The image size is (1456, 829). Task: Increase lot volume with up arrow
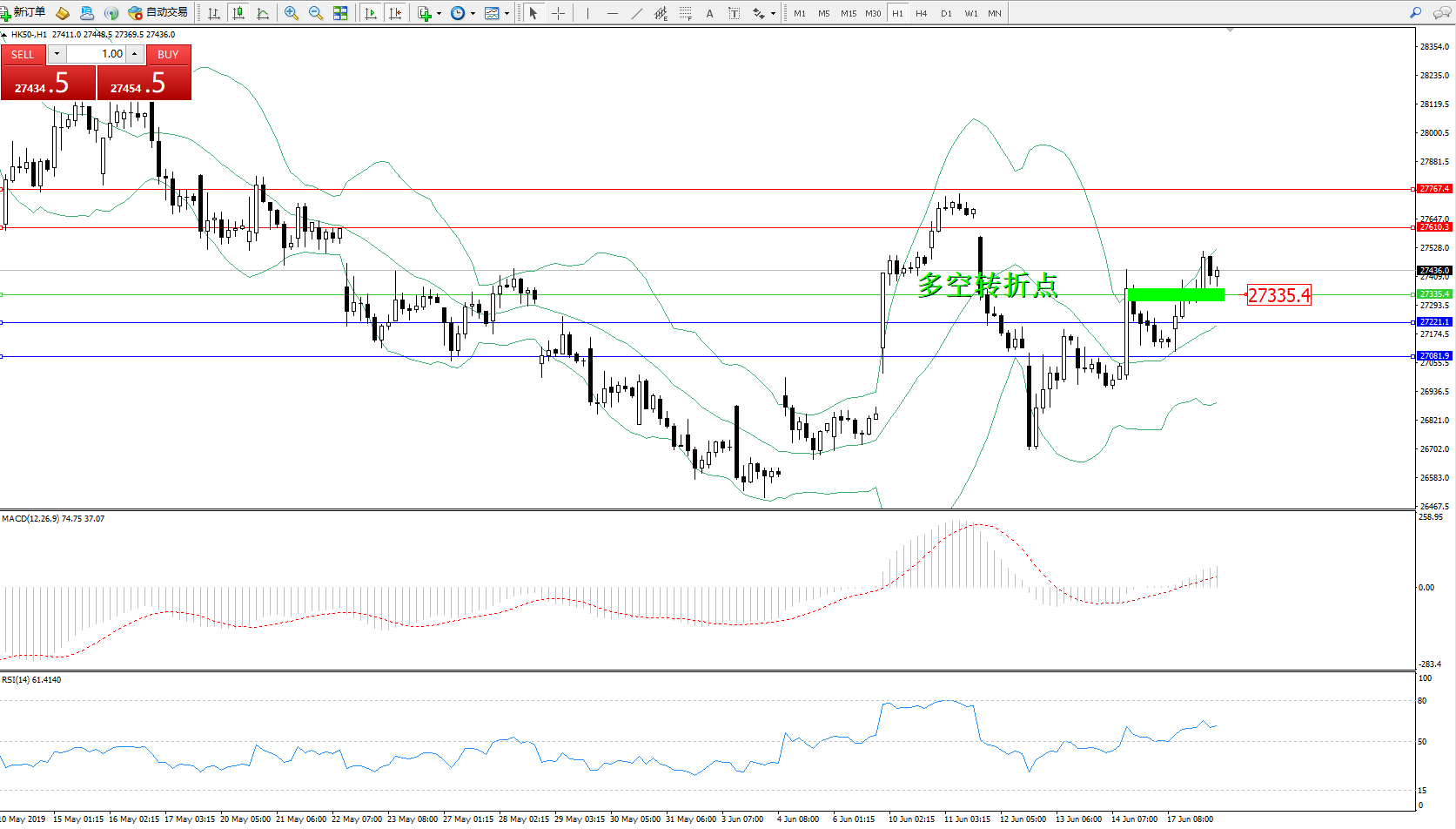point(134,54)
